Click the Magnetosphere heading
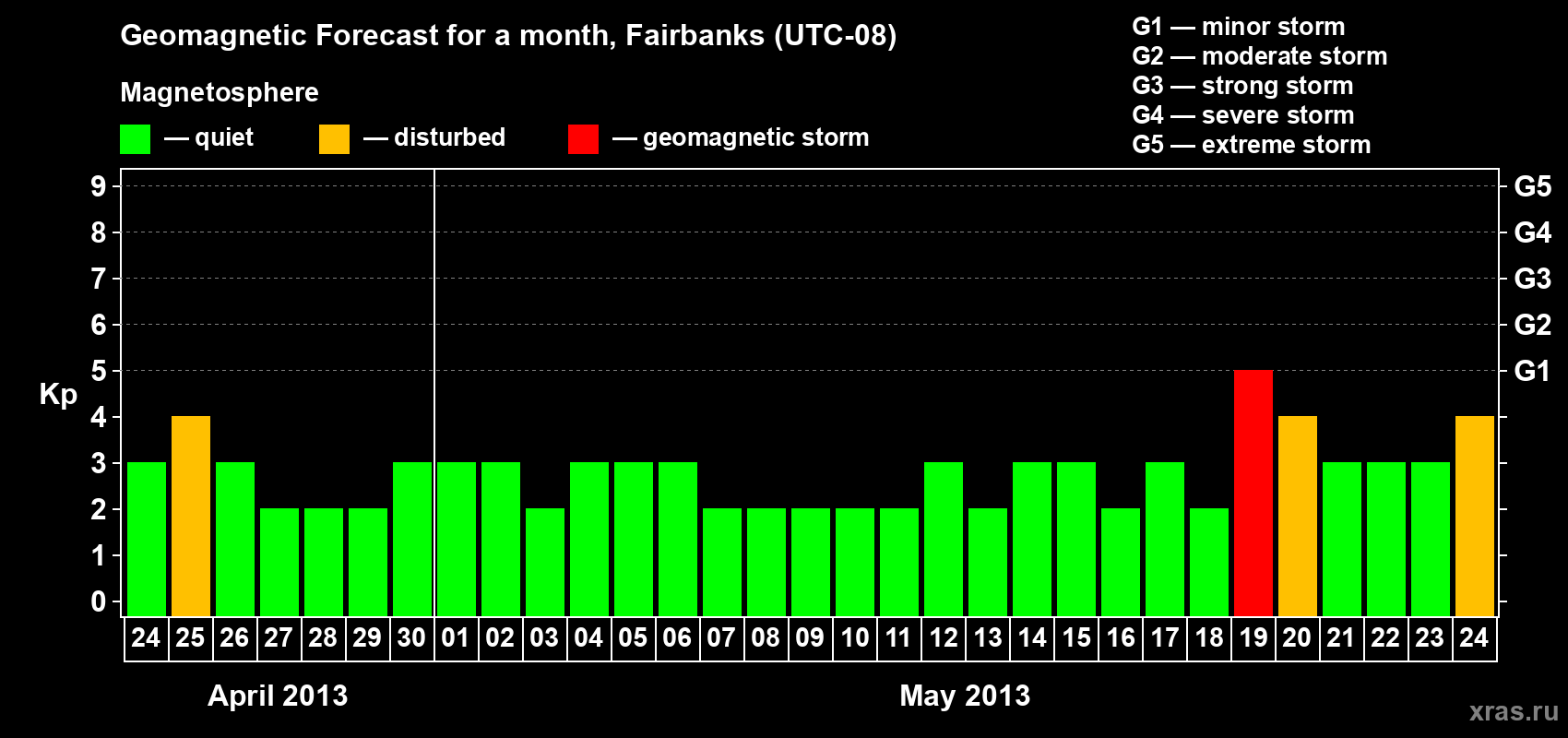The height and width of the screenshot is (738, 1568). 220,92
